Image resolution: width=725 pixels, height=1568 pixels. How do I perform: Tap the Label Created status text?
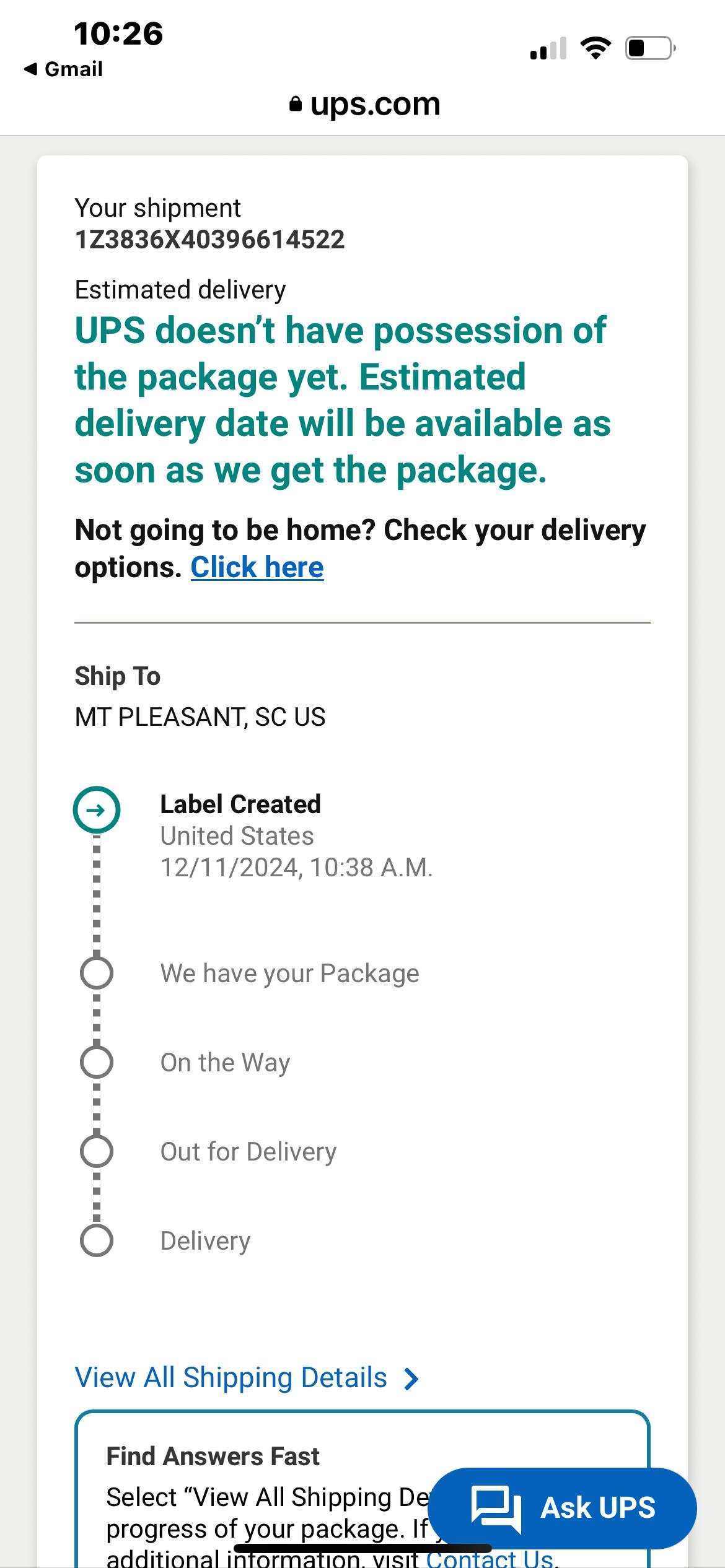[240, 804]
